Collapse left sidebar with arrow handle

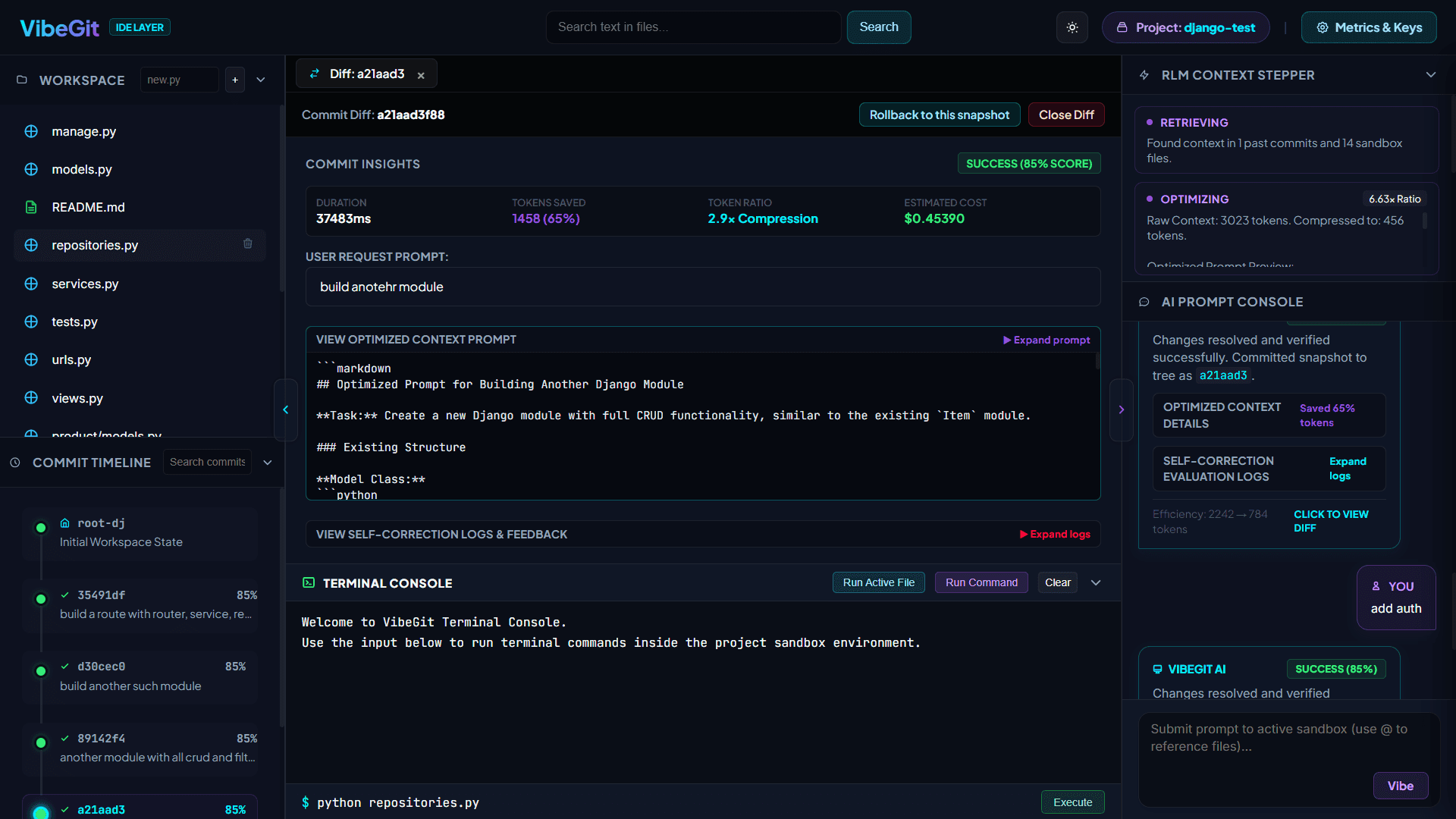tap(286, 409)
